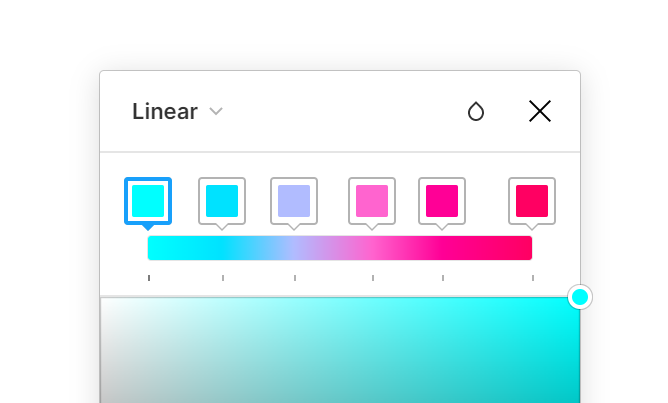Click the tick mark under the magenta stop
Image resolution: width=668 pixels, height=403 pixels.
(443, 278)
